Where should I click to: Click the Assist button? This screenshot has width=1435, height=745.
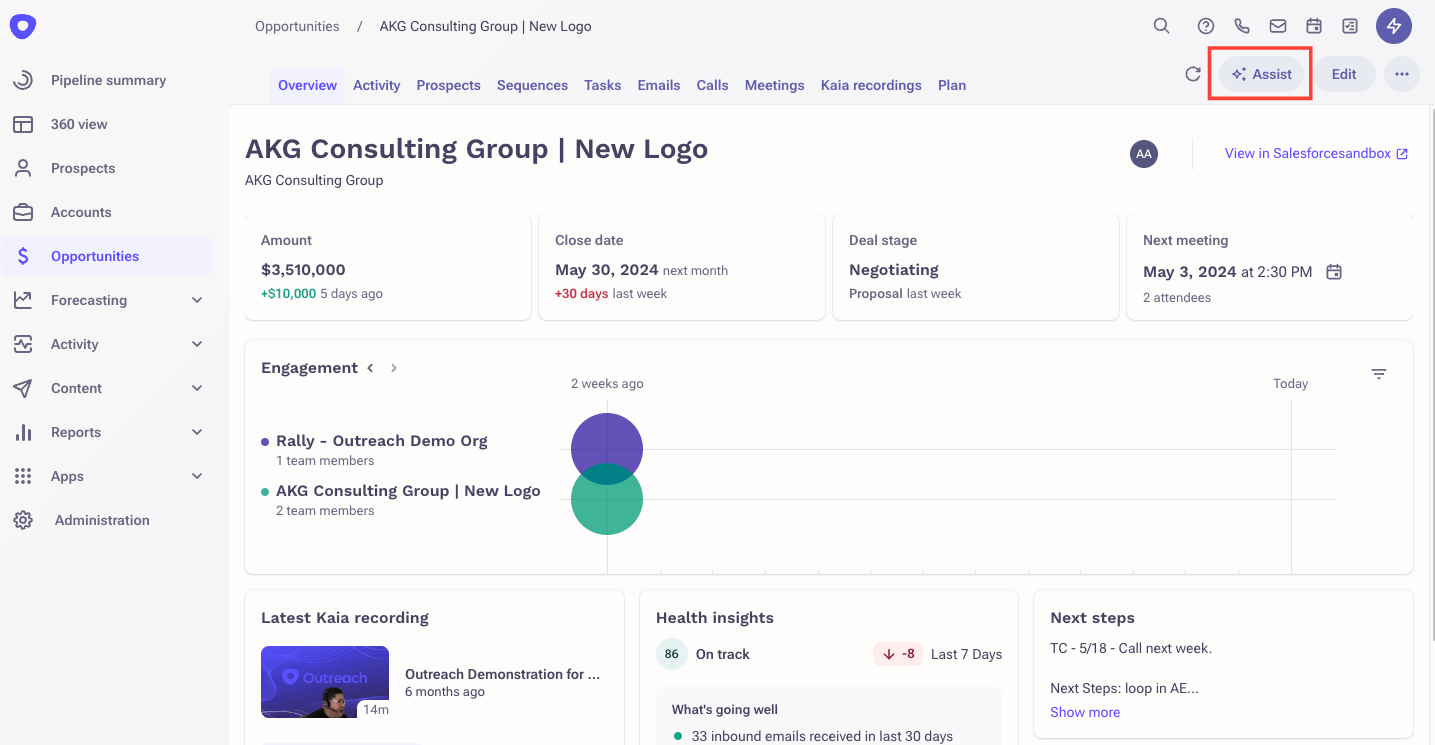[x=1261, y=74]
